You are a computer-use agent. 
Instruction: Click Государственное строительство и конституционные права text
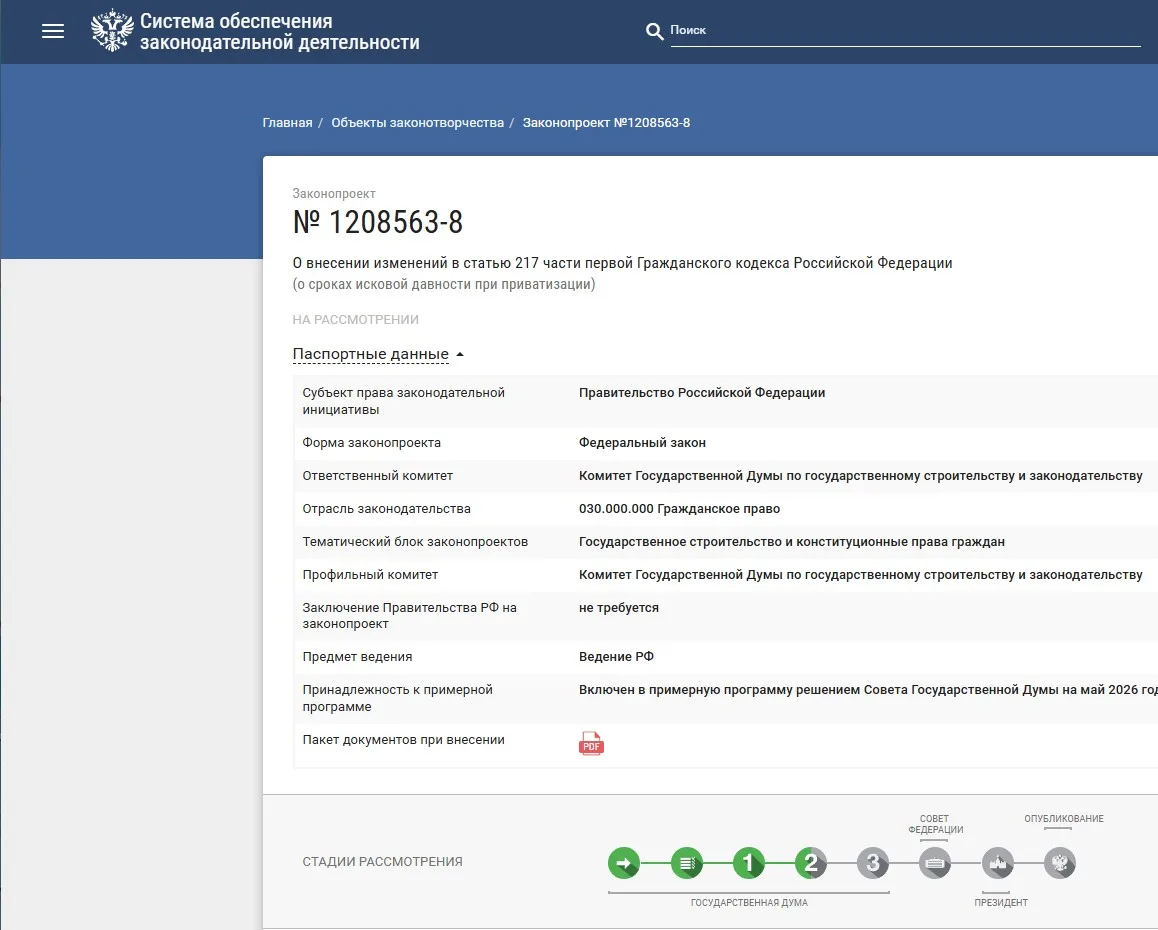[x=792, y=541]
